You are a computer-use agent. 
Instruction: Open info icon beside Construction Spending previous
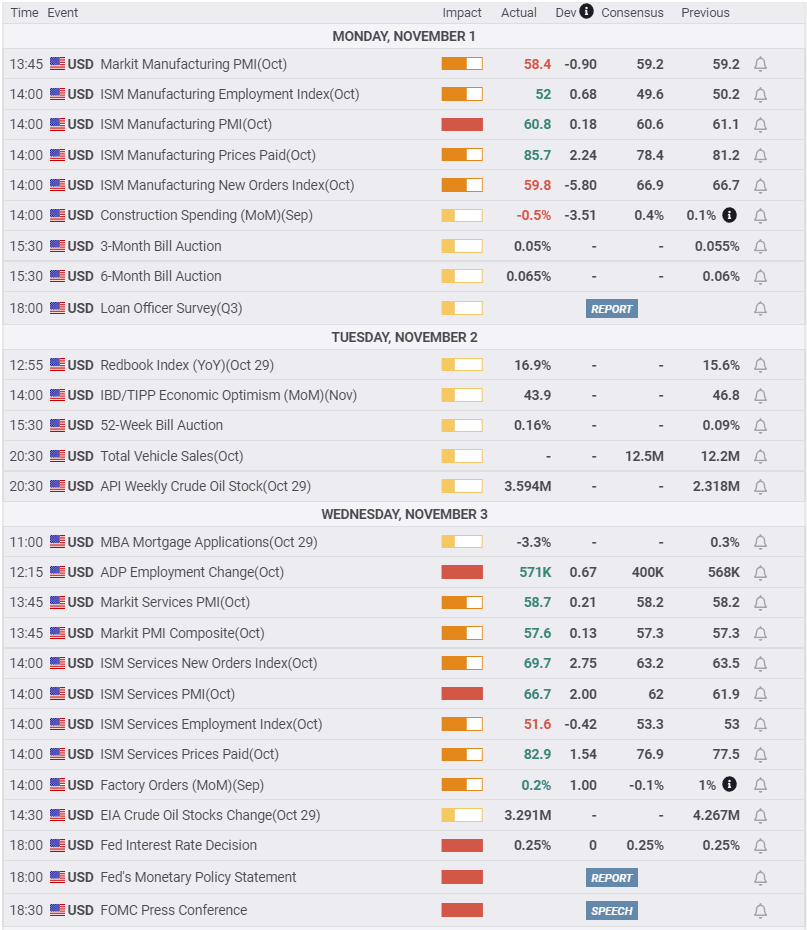tap(730, 215)
